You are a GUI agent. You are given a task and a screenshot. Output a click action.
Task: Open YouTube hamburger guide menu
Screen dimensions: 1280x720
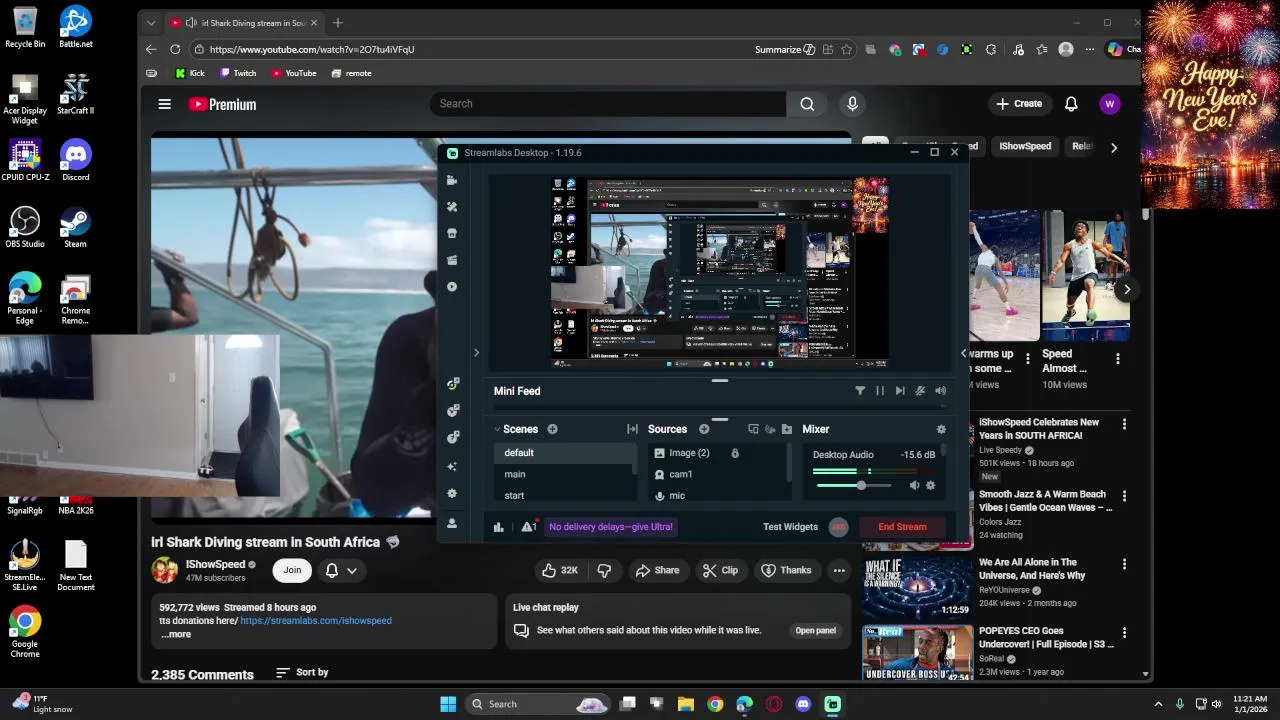tap(165, 104)
